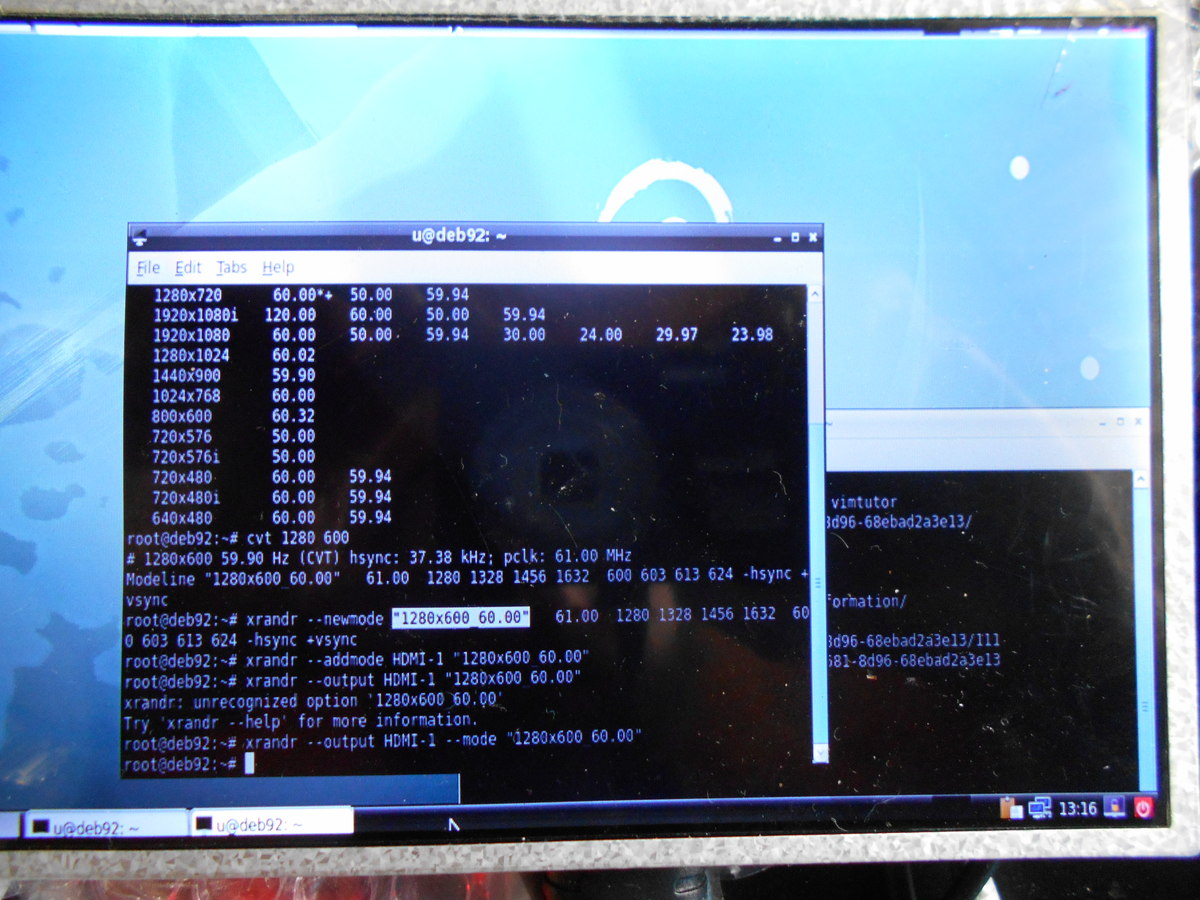Click the lock screen panel icon

pyautogui.click(x=1115, y=807)
